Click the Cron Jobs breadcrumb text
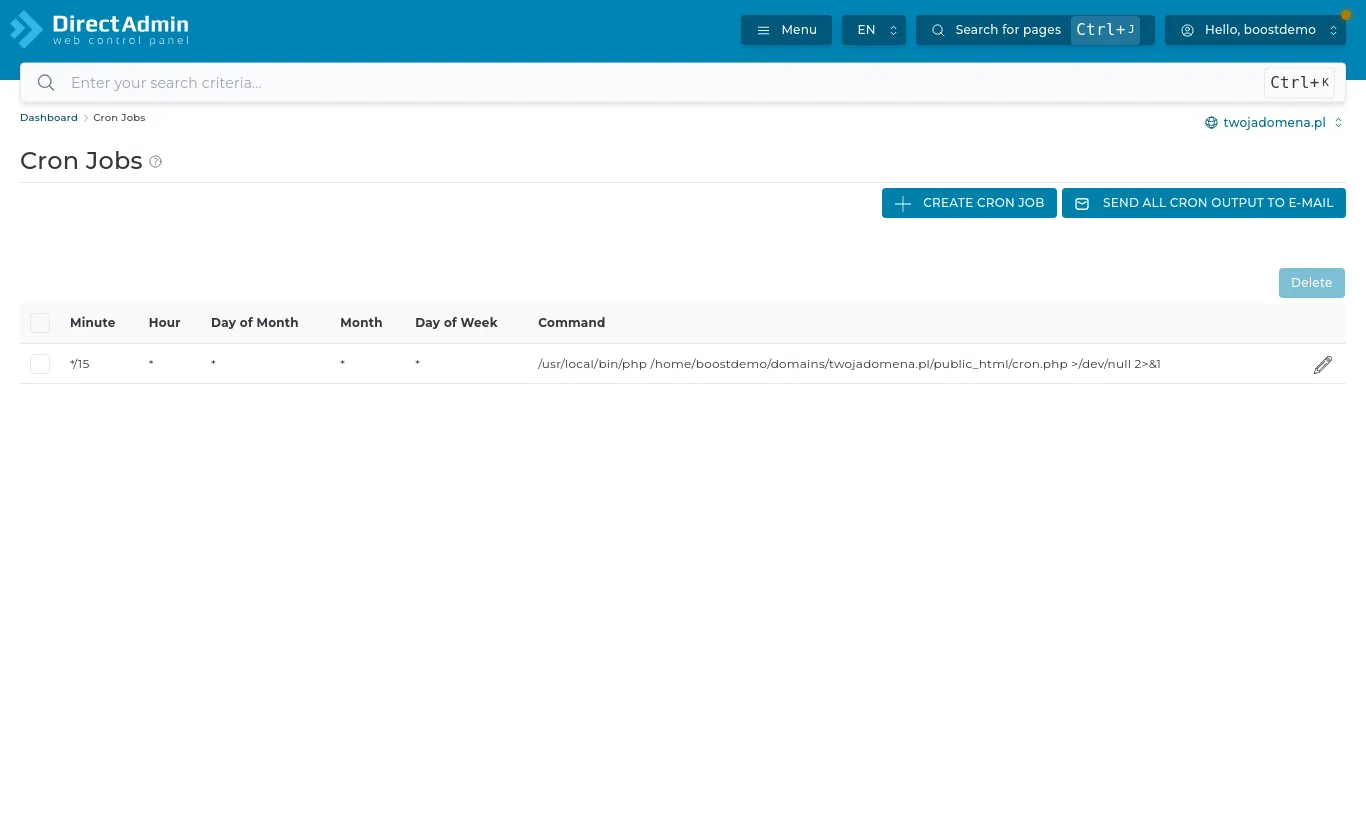This screenshot has width=1366, height=820. 119,118
